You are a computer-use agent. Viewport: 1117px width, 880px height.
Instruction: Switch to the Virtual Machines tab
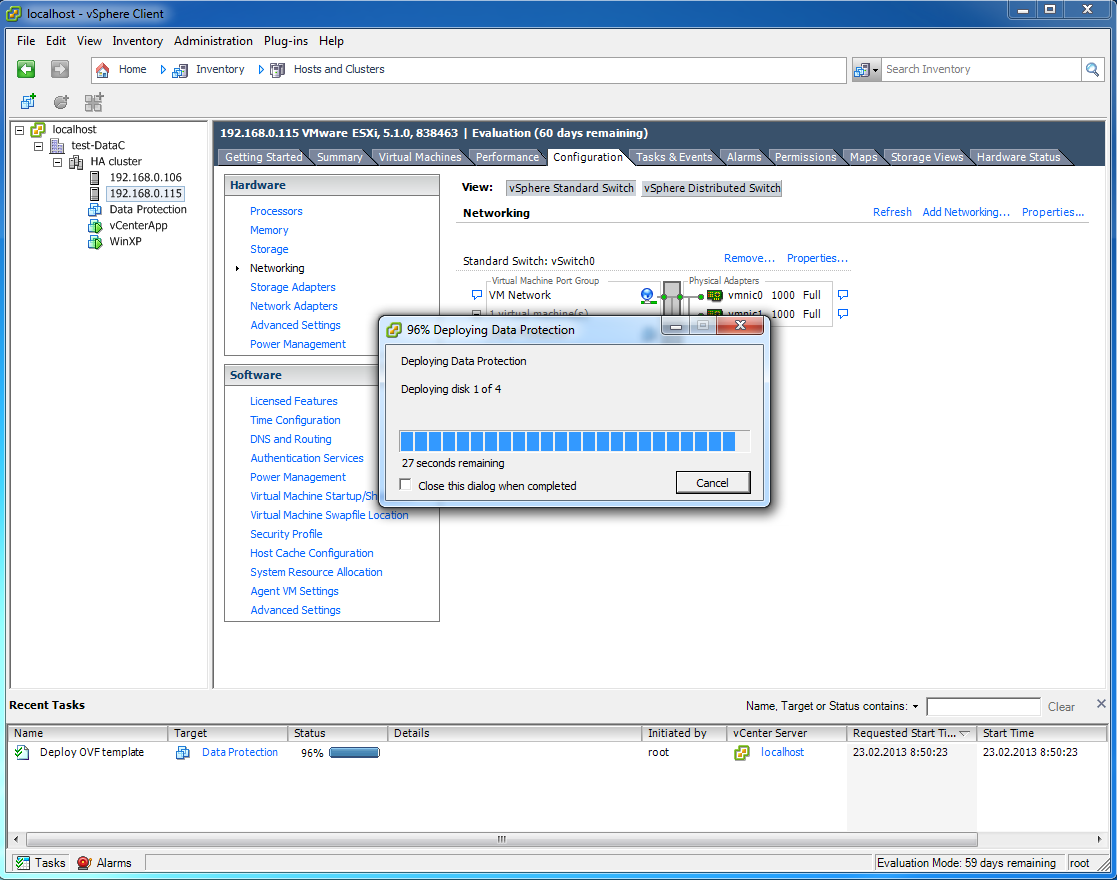point(420,157)
